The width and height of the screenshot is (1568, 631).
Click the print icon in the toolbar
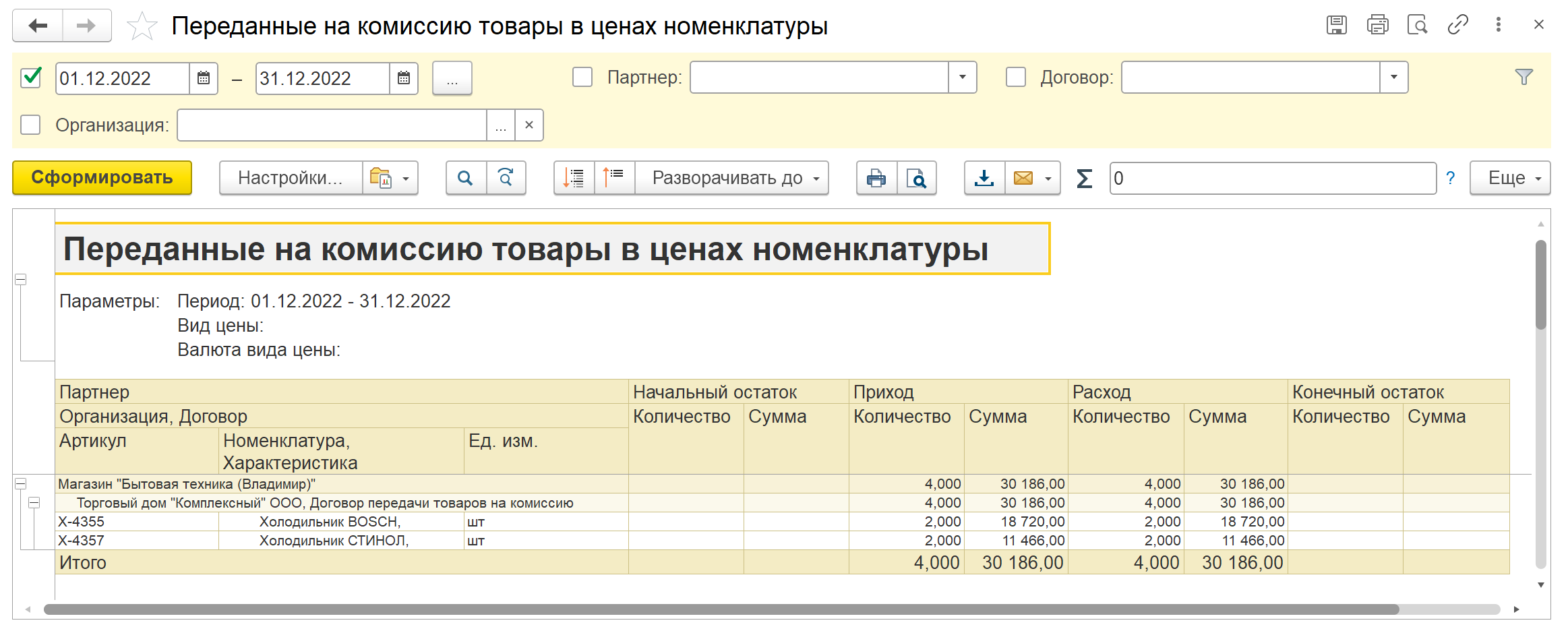tap(876, 178)
